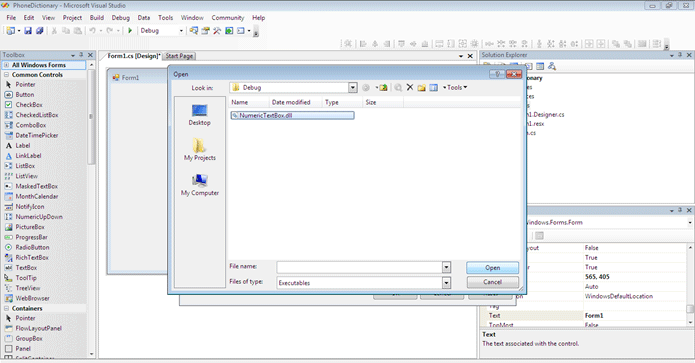Click the File name input field
695x363 pixels.
[359, 267]
